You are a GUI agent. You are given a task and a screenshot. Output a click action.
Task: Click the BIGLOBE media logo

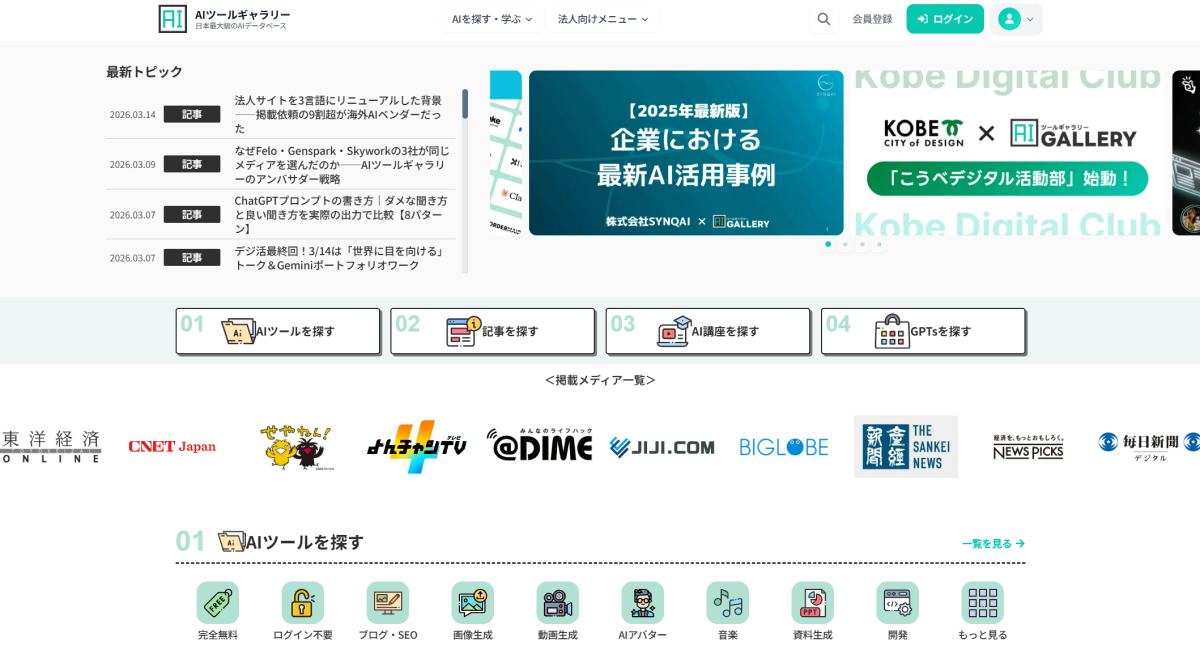coord(784,447)
